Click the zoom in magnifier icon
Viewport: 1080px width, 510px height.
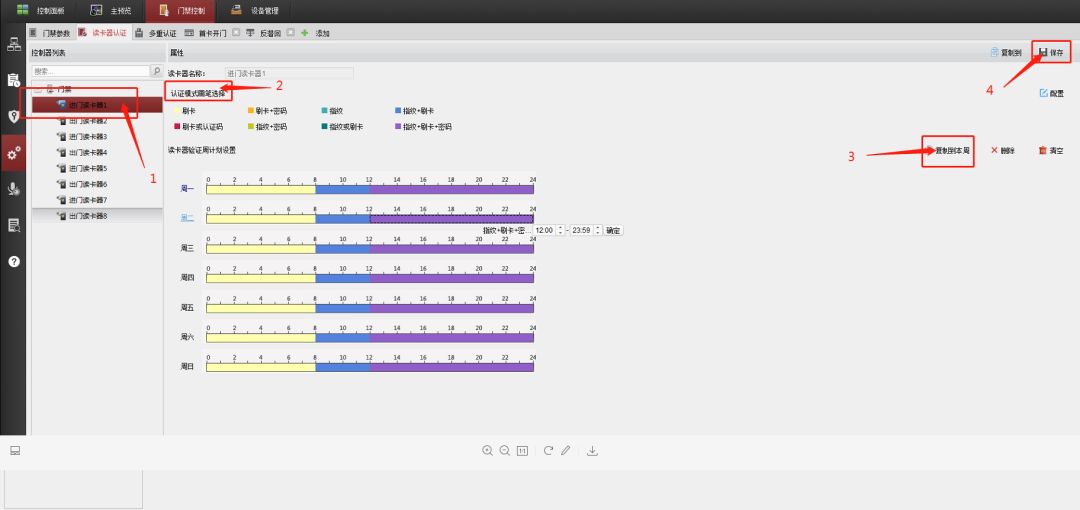pos(487,451)
